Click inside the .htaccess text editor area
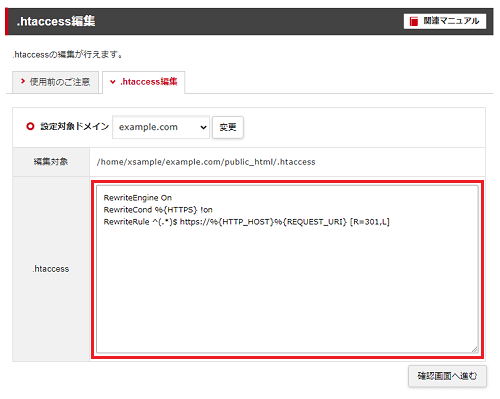Screen dimensions: 500x399 (x=287, y=269)
